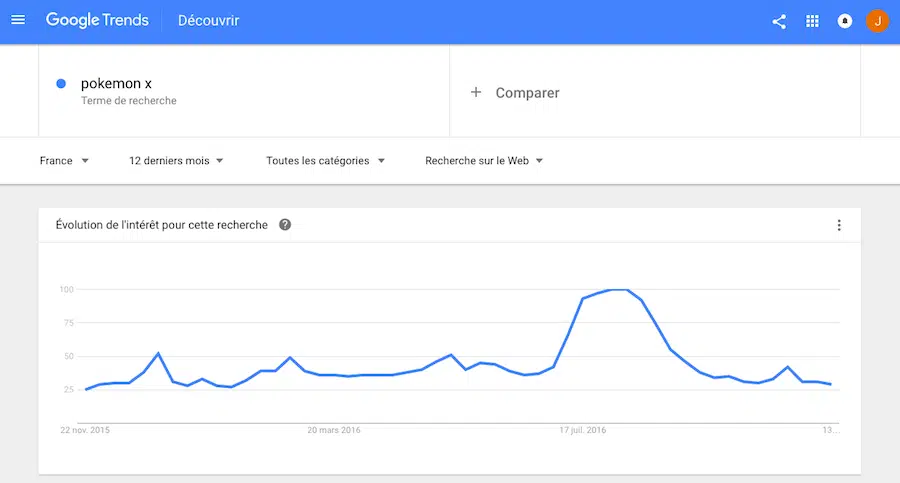This screenshot has width=900, height=483.
Task: Click the help icon beside chart title
Action: [x=285, y=225]
